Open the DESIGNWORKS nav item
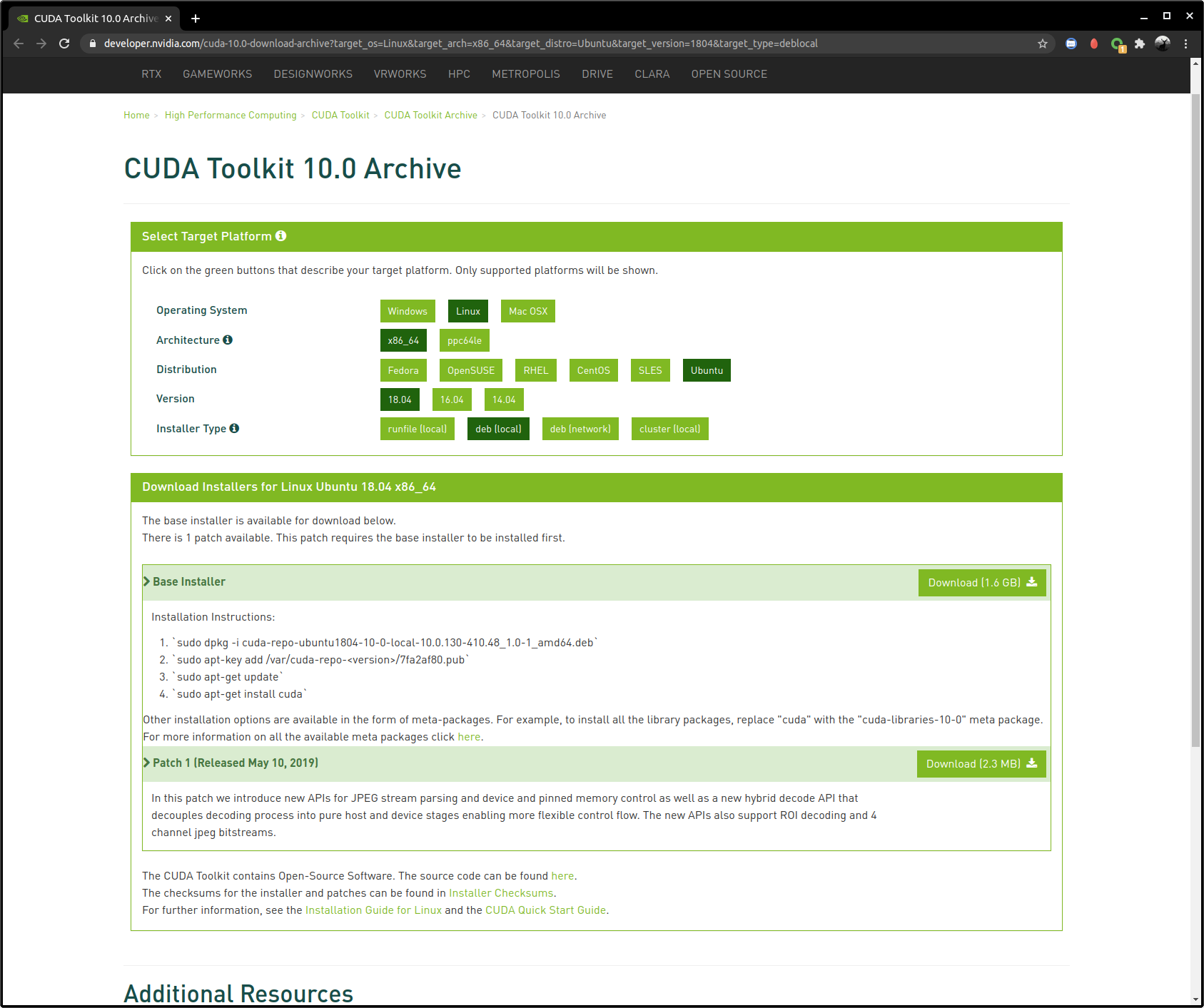Screen dimensions: 1204x1008 point(313,74)
